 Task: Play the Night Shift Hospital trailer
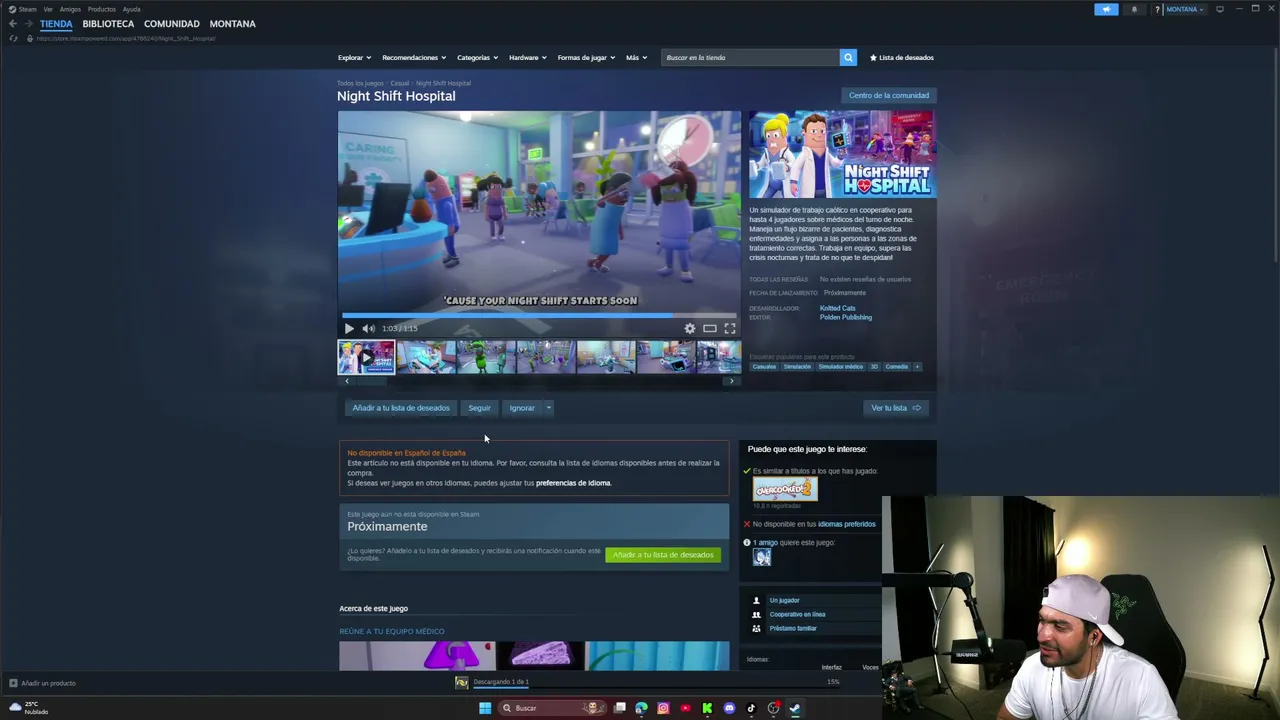pyautogui.click(x=348, y=328)
